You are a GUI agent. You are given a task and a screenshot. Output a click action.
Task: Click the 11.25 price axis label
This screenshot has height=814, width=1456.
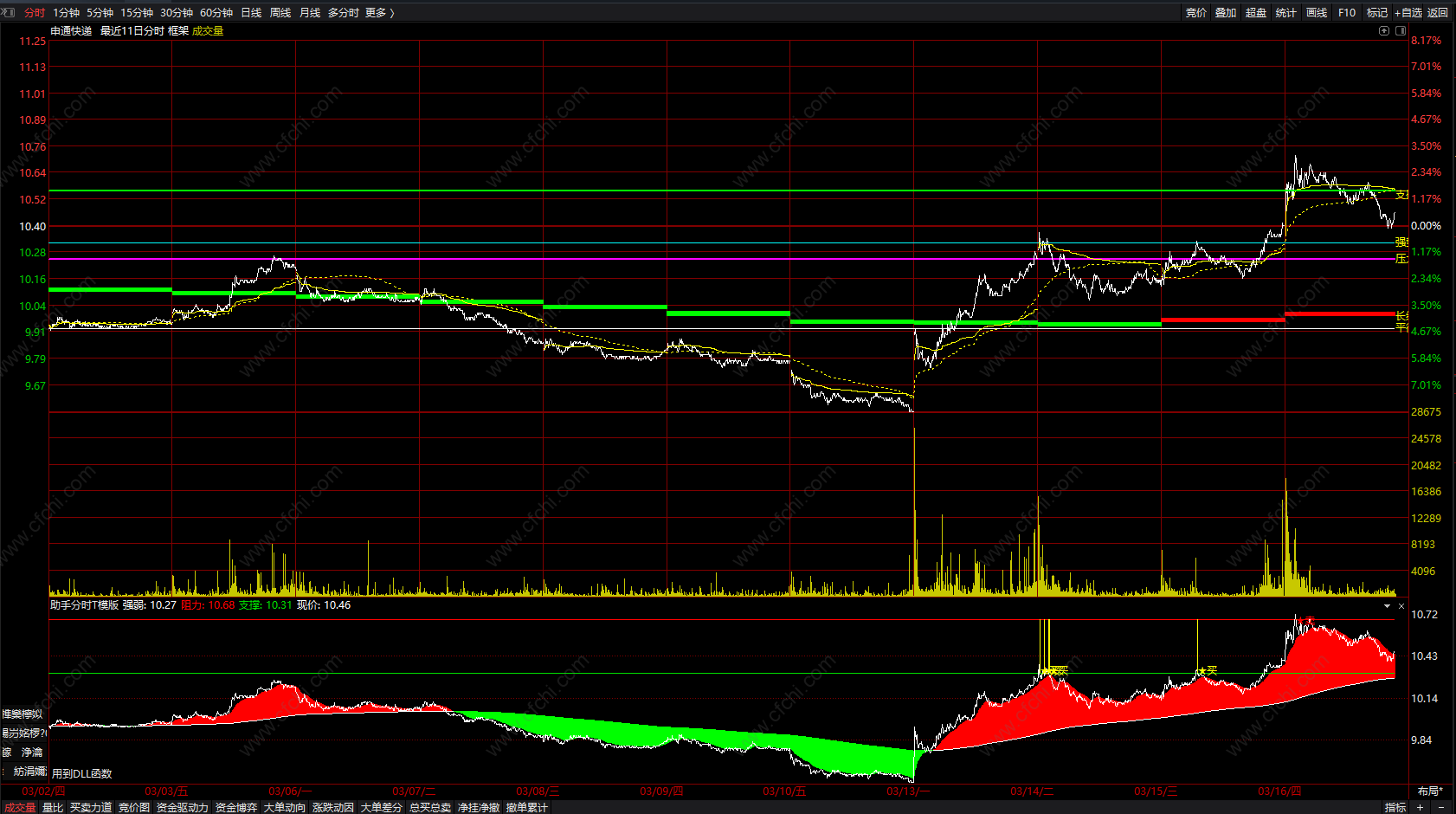tap(33, 42)
